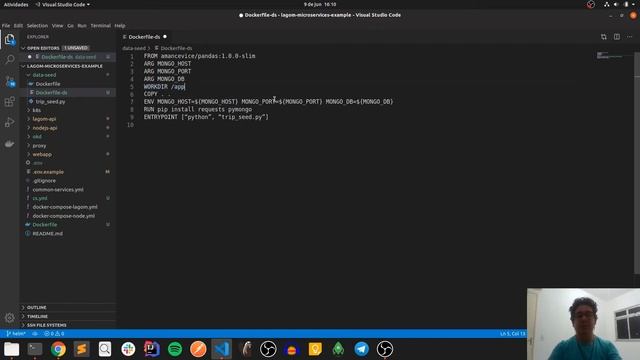This screenshot has height=360, width=640.
Task: Click the date and time in top bar
Action: pyautogui.click(x=320, y=4)
